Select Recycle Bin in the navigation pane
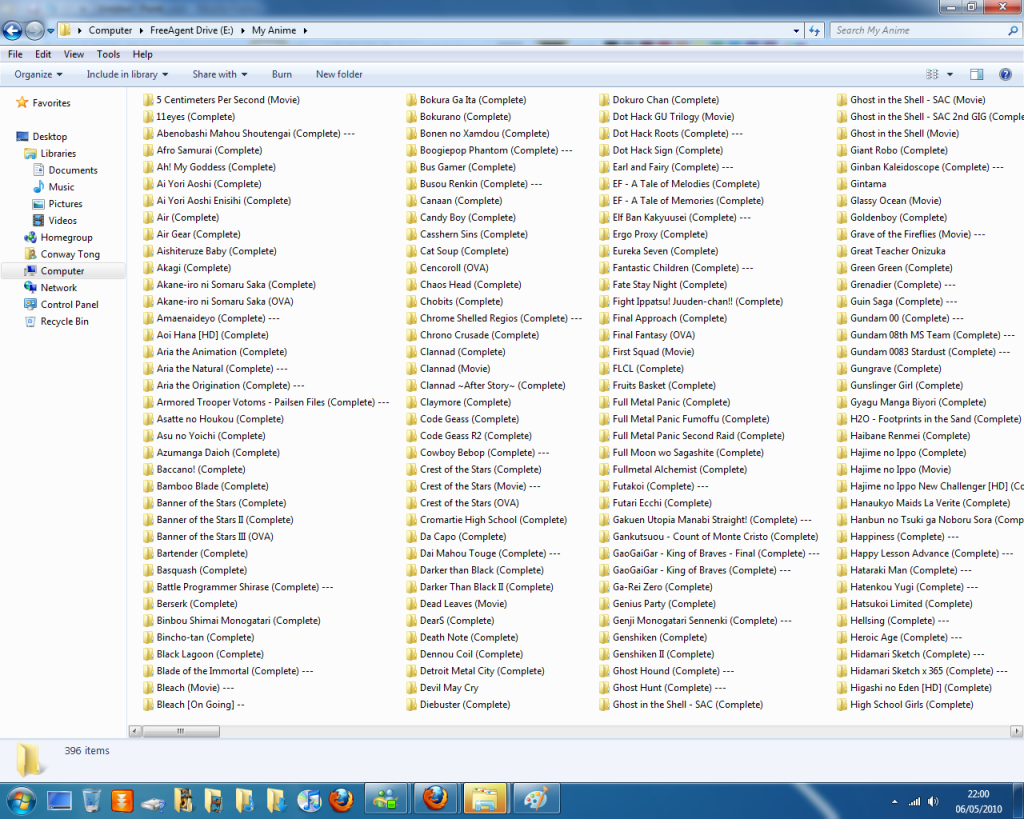 click(x=56, y=321)
